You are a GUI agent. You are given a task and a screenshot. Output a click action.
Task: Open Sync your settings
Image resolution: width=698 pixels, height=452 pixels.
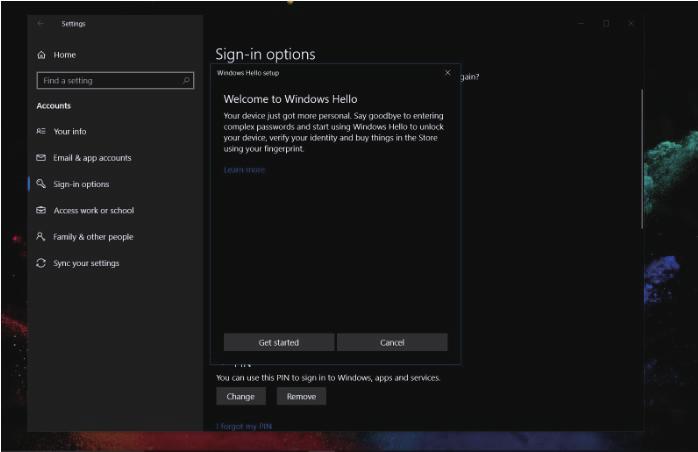[86, 263]
